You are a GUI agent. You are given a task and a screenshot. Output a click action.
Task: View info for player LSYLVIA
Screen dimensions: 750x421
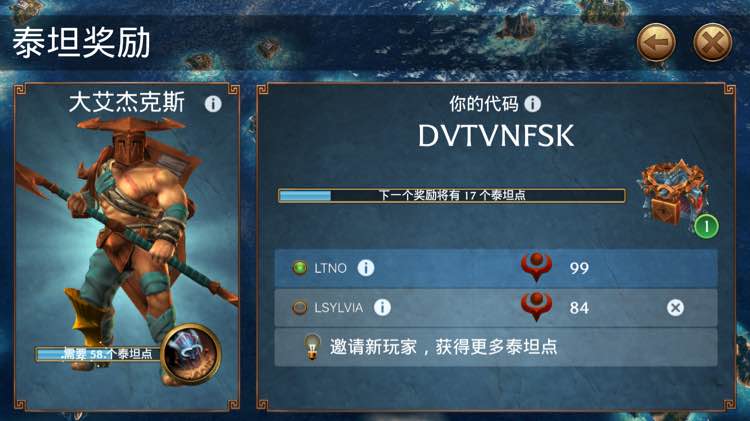click(382, 307)
